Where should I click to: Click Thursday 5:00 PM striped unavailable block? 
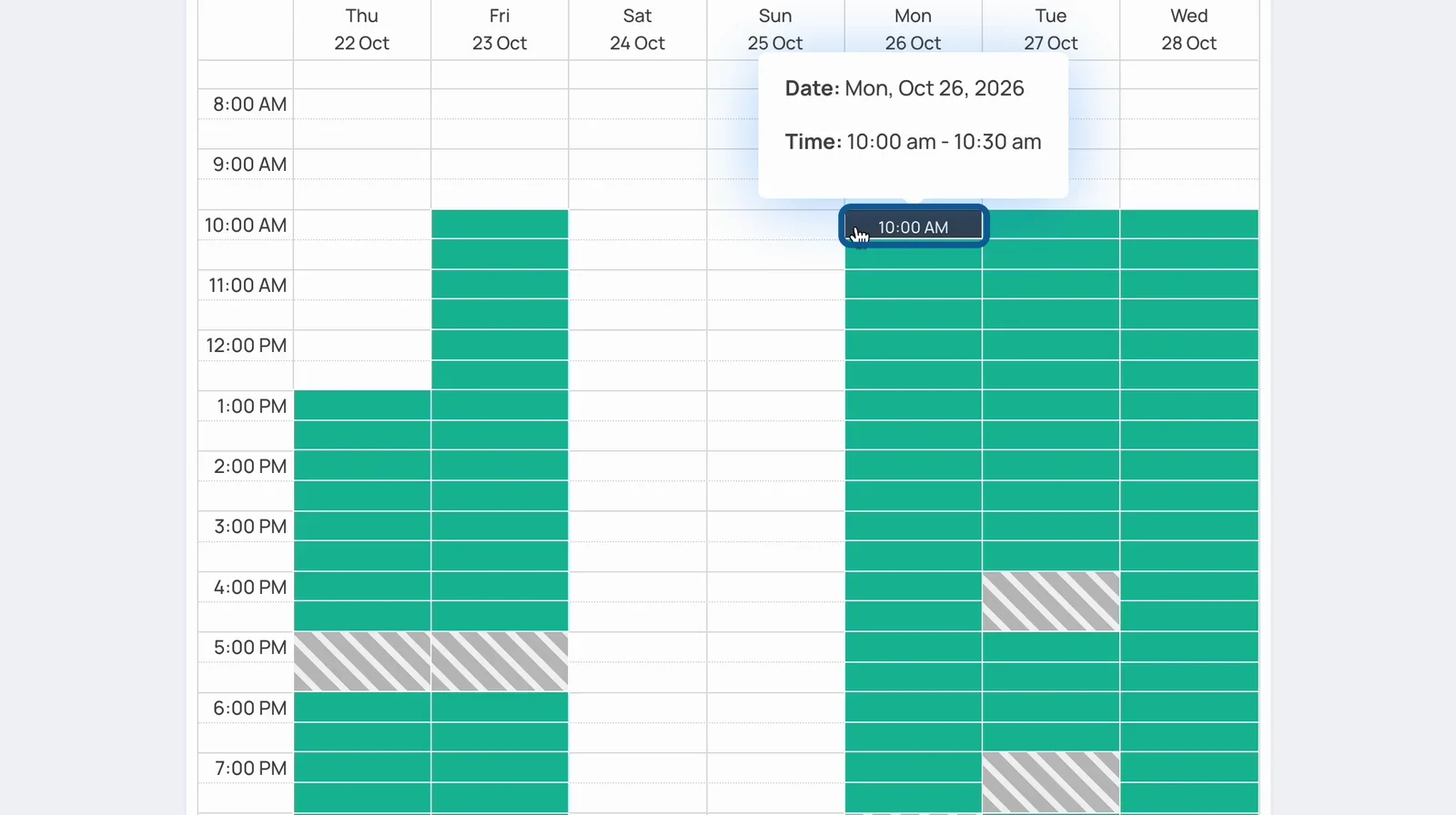pos(362,661)
